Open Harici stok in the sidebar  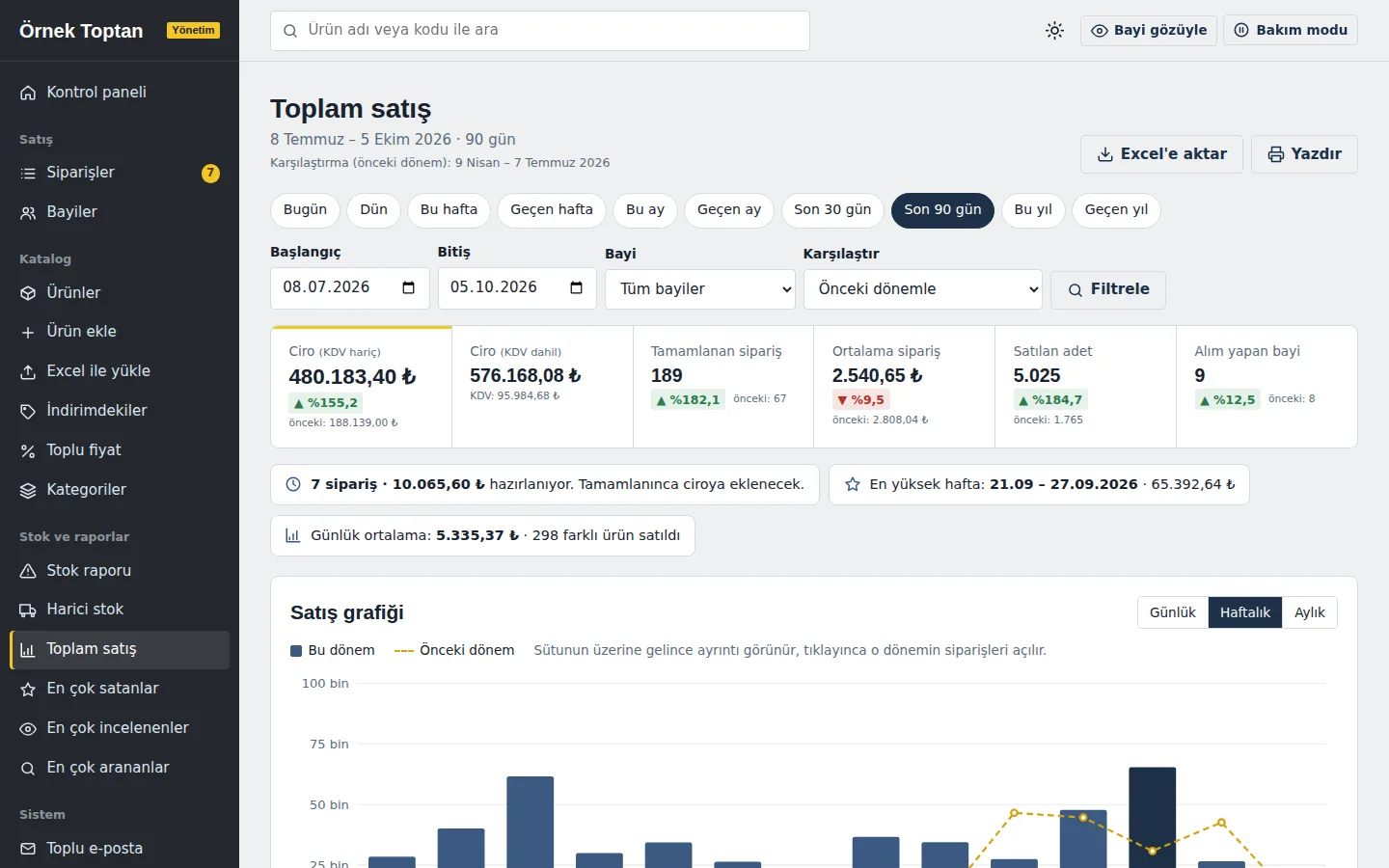tap(120, 610)
